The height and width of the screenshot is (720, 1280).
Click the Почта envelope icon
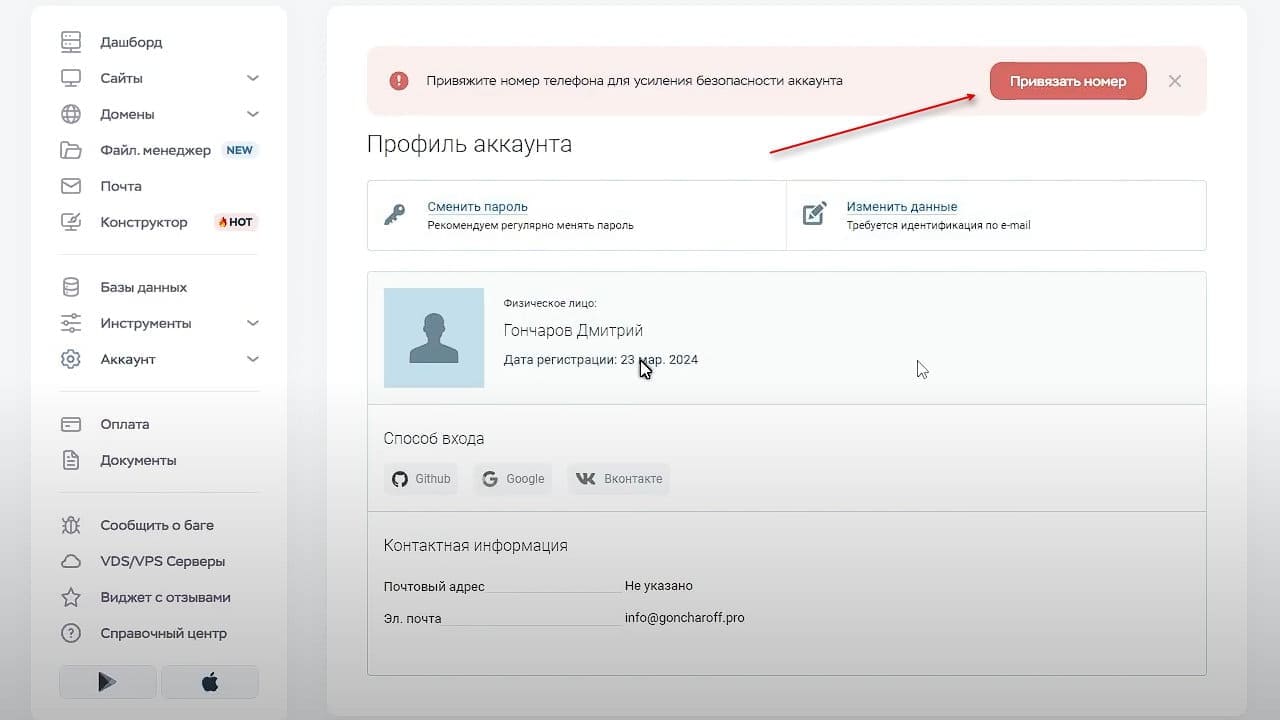[x=71, y=186]
